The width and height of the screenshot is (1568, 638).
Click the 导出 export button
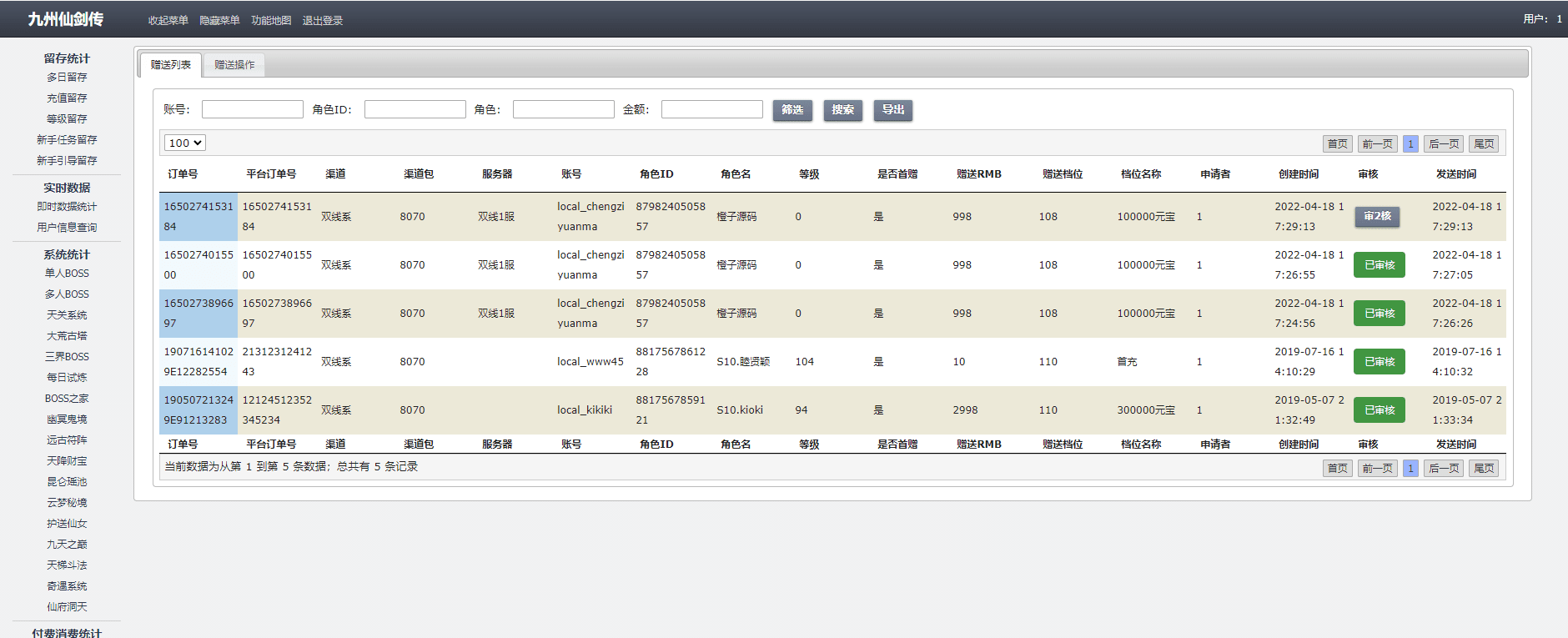[x=892, y=110]
